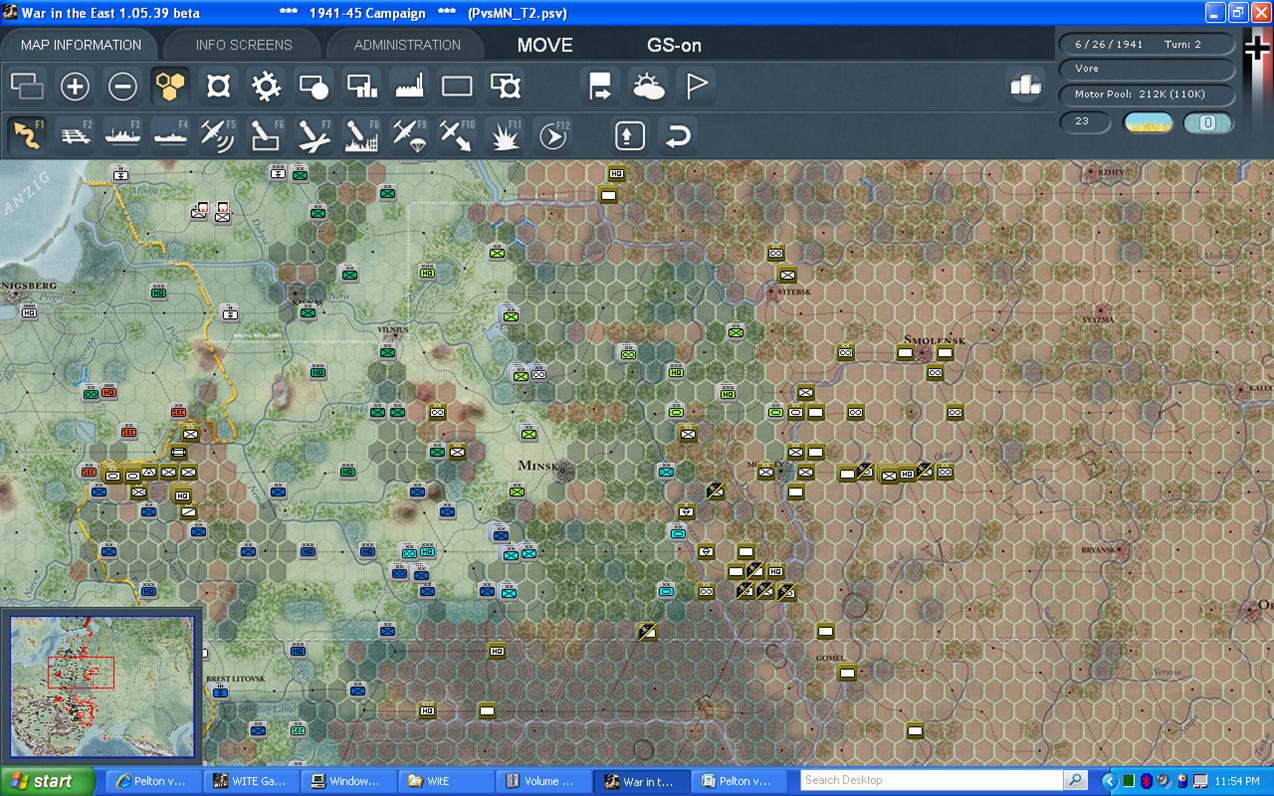Click the Vore player name field
The height and width of the screenshot is (796, 1274).
pos(1145,69)
